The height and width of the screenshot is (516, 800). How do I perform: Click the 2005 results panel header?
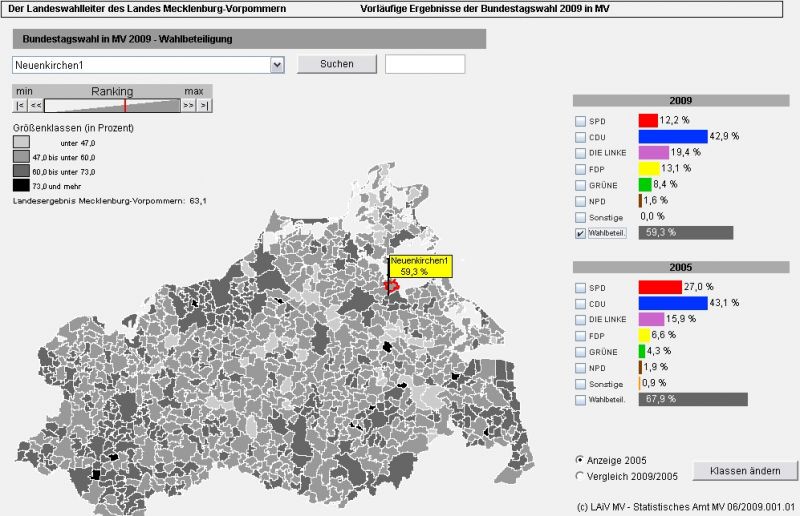[681, 267]
